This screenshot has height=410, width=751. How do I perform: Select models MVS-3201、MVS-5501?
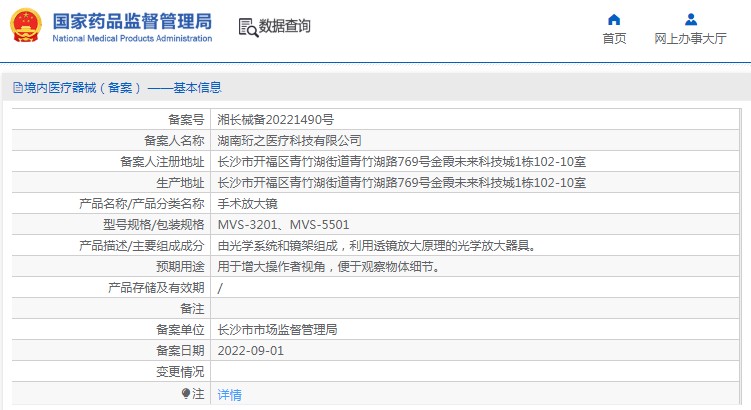283,225
